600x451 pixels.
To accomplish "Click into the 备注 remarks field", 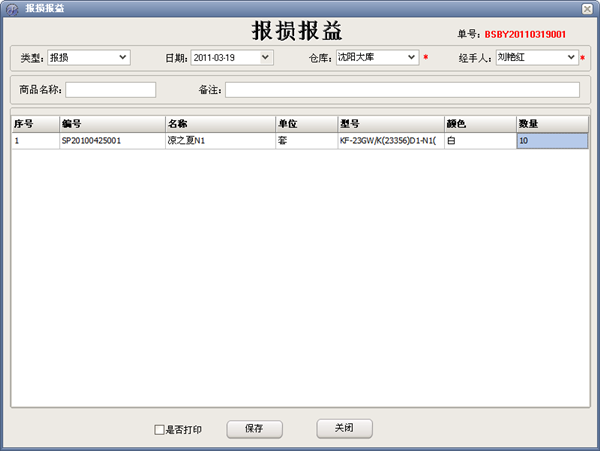I will [x=402, y=90].
